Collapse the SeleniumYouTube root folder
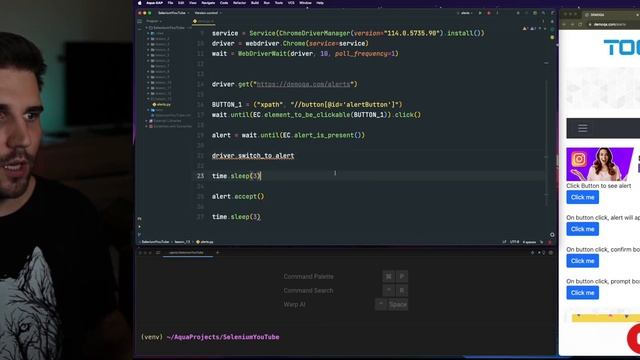Screen dimensions: 640x360 tap(147, 28)
